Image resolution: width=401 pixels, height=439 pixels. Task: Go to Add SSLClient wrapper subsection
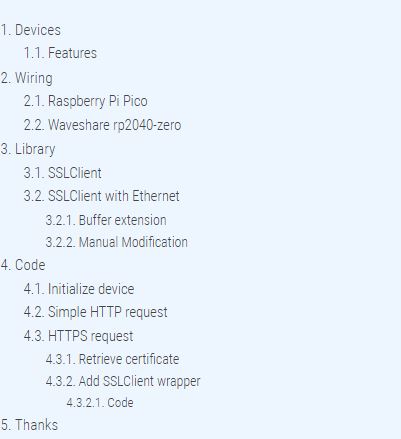[x=123, y=381]
